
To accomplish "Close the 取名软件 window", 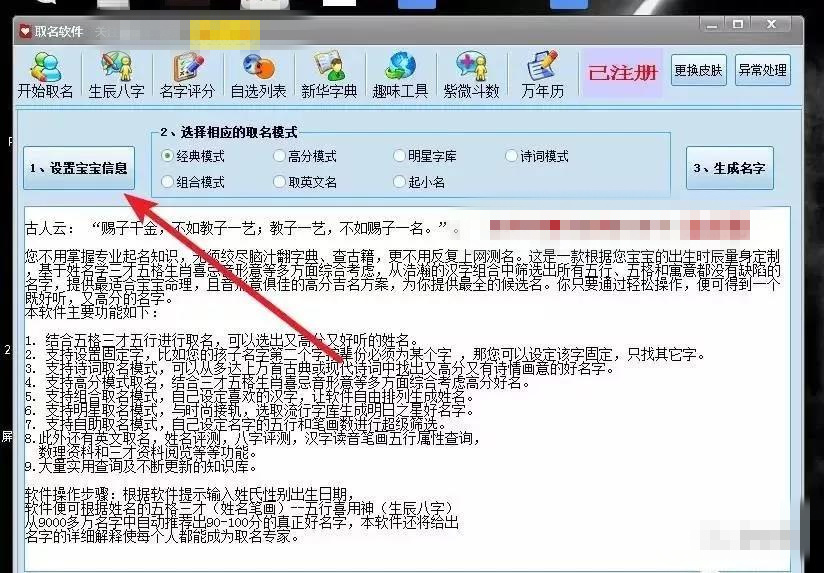I will [771, 25].
